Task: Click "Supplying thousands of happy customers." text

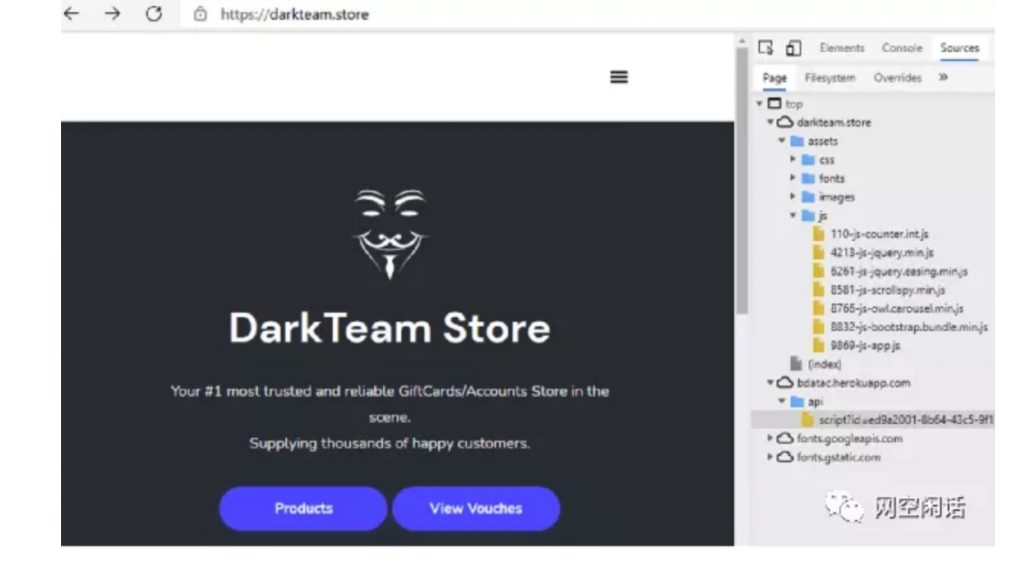Action: [389, 443]
